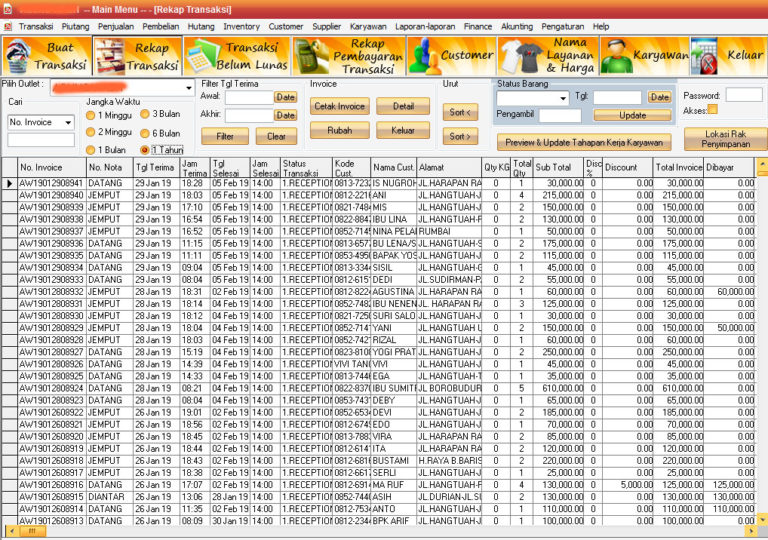
Task: Select invoice row AW19012808924
Action: [377, 388]
